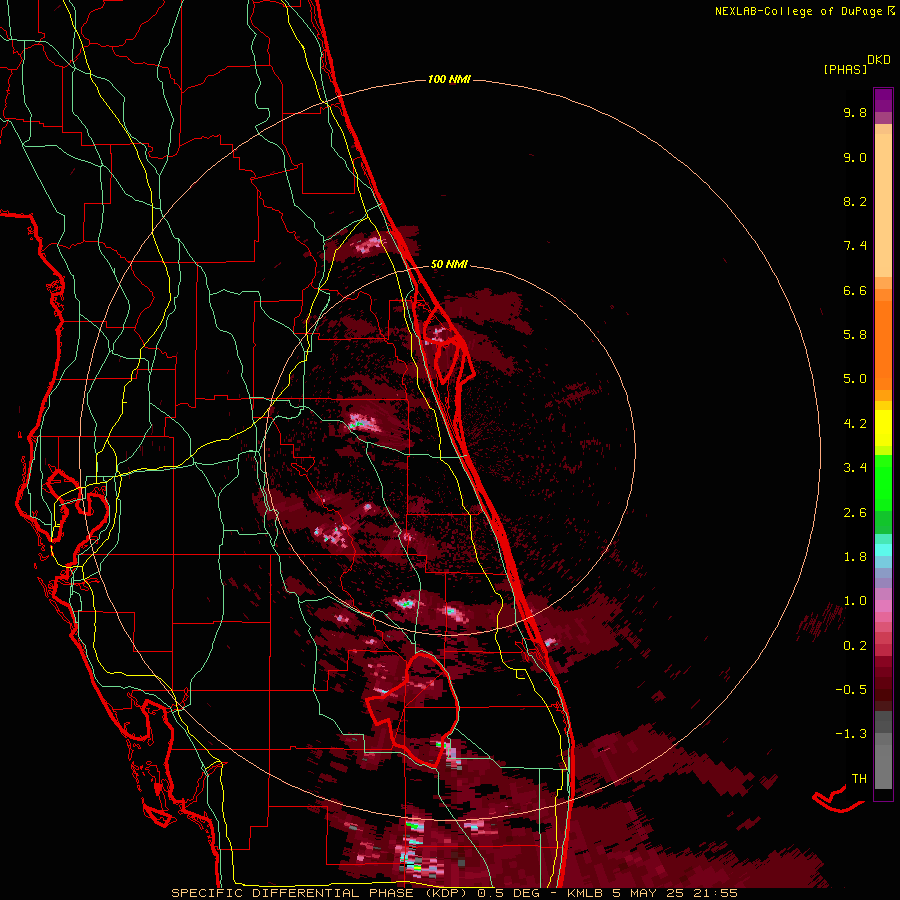
Task: Click the 9.0 value on the color scale
Action: pos(855,157)
